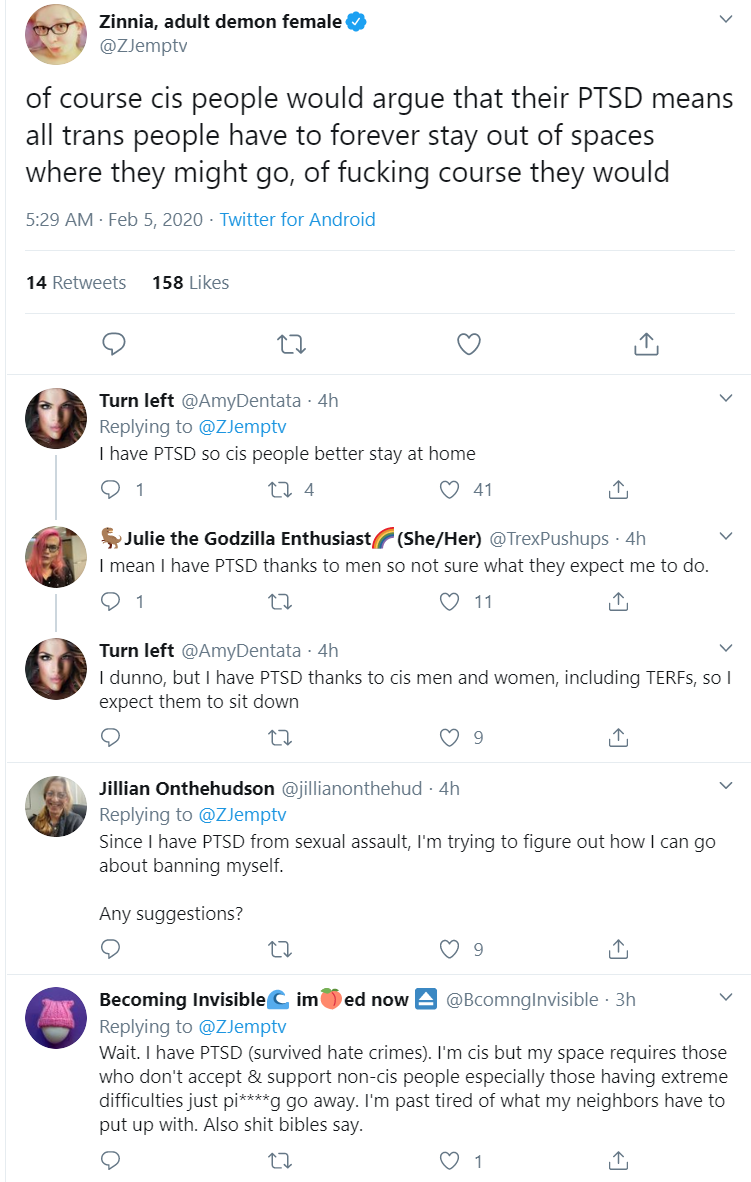Open Becoming Invisible's pink hat avatar
The image size is (751, 1182).
(x=57, y=1018)
